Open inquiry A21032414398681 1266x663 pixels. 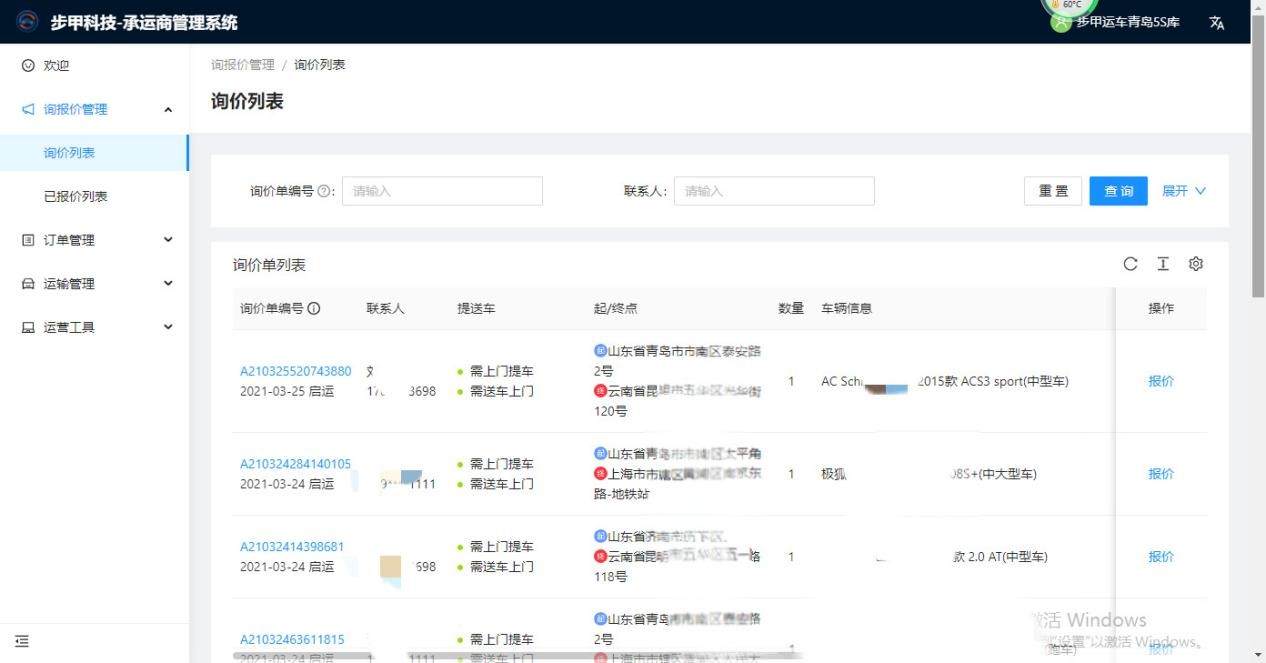coord(292,547)
